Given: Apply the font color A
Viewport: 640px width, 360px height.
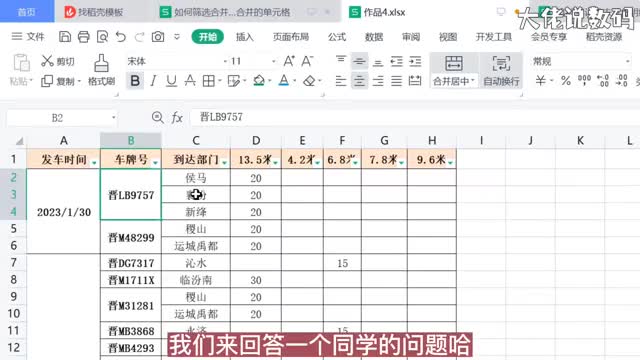Looking at the screenshot, I should pyautogui.click(x=284, y=81).
